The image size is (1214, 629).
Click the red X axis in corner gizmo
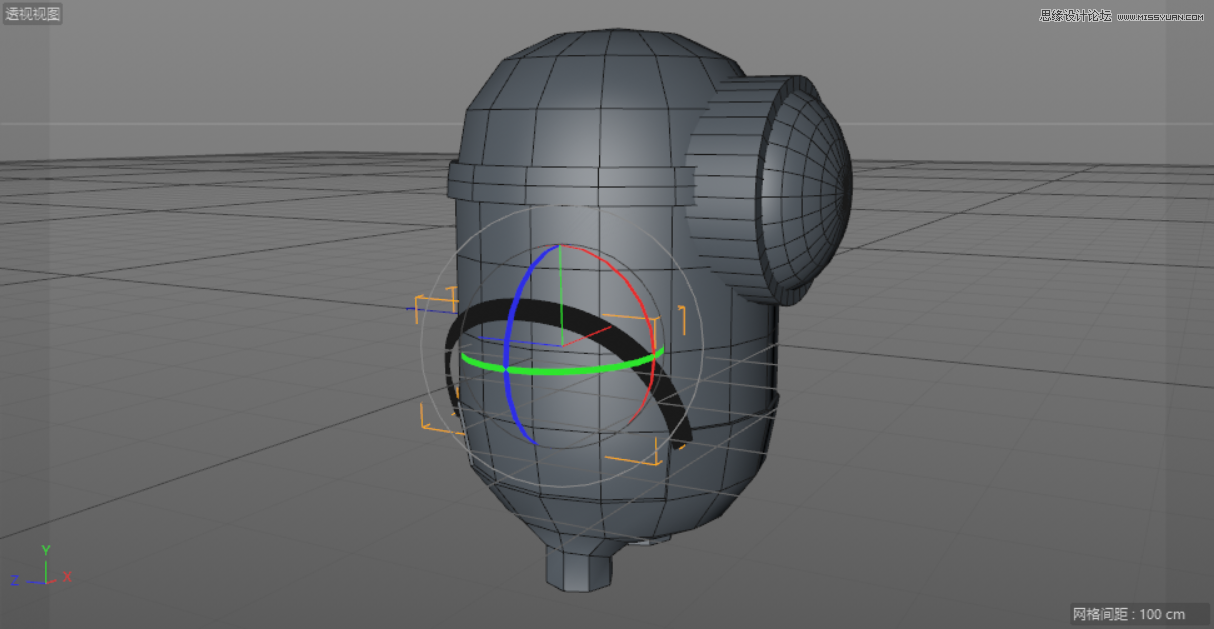(x=62, y=577)
